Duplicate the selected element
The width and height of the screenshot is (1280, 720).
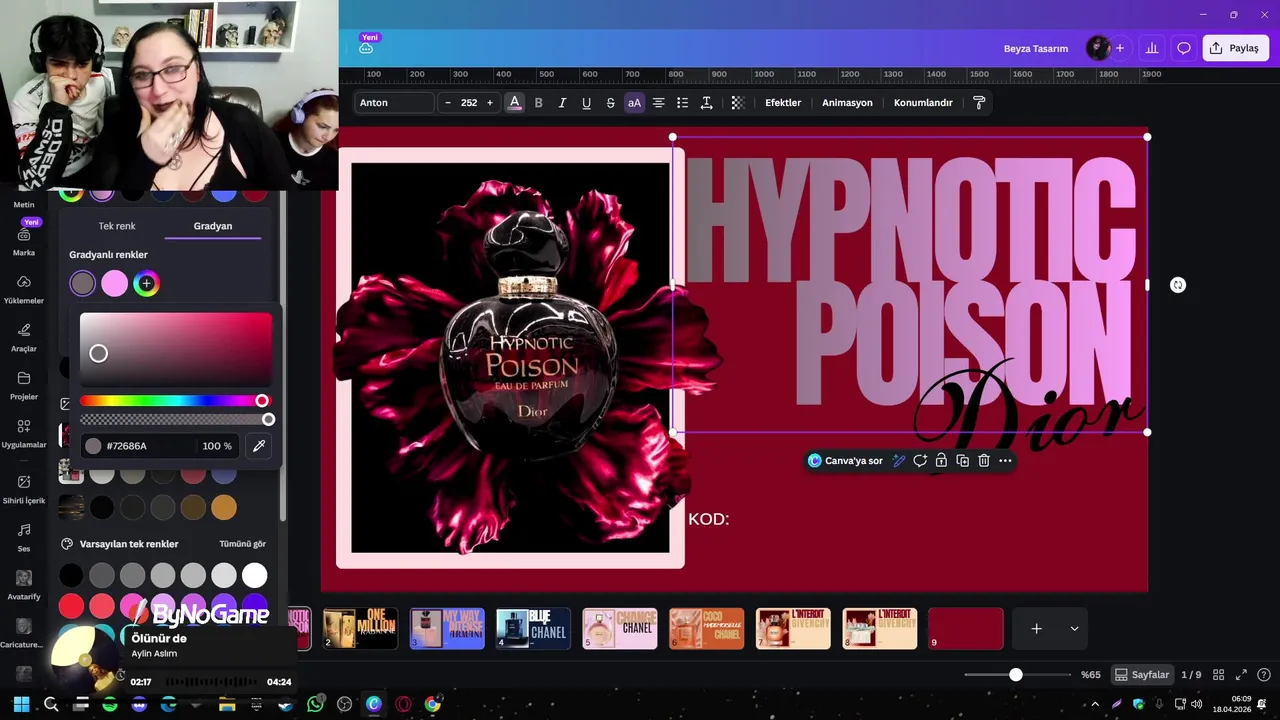pyautogui.click(x=962, y=461)
